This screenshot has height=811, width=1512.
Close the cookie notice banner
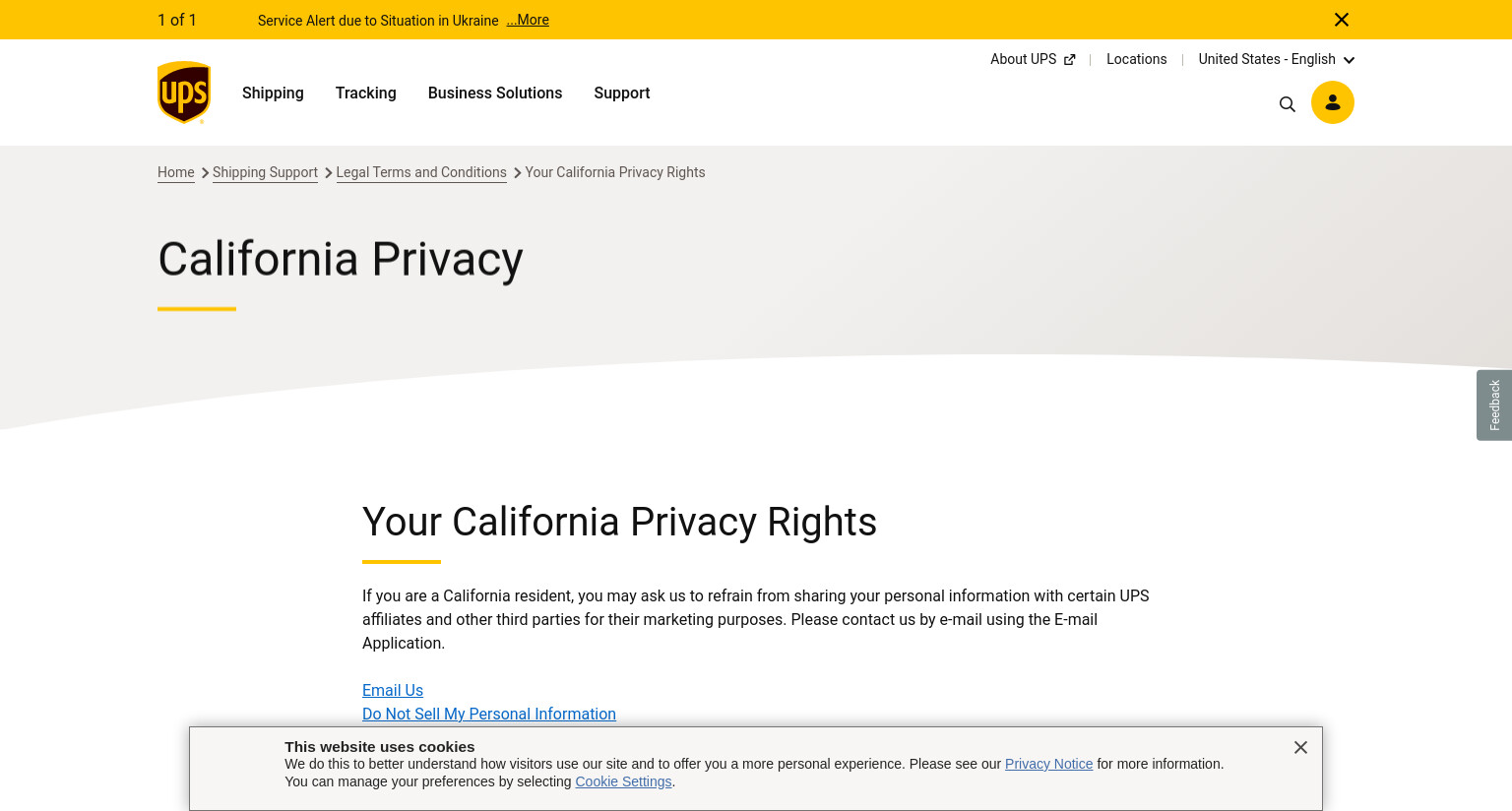click(1300, 747)
